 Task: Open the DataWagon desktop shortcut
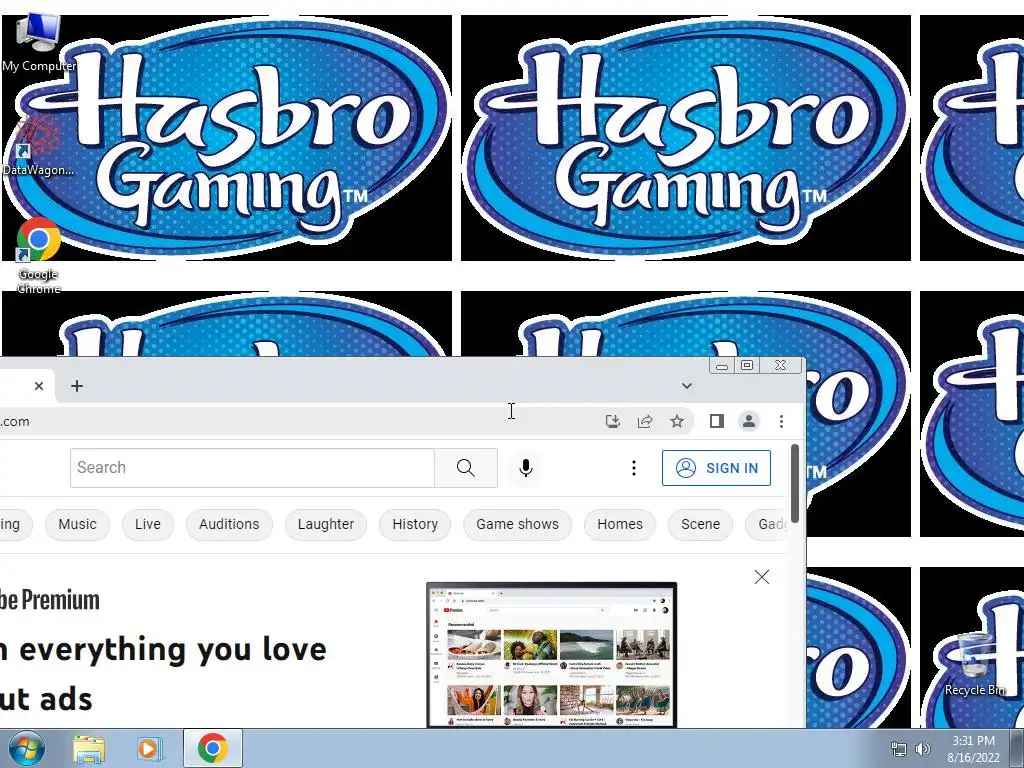pyautogui.click(x=38, y=146)
